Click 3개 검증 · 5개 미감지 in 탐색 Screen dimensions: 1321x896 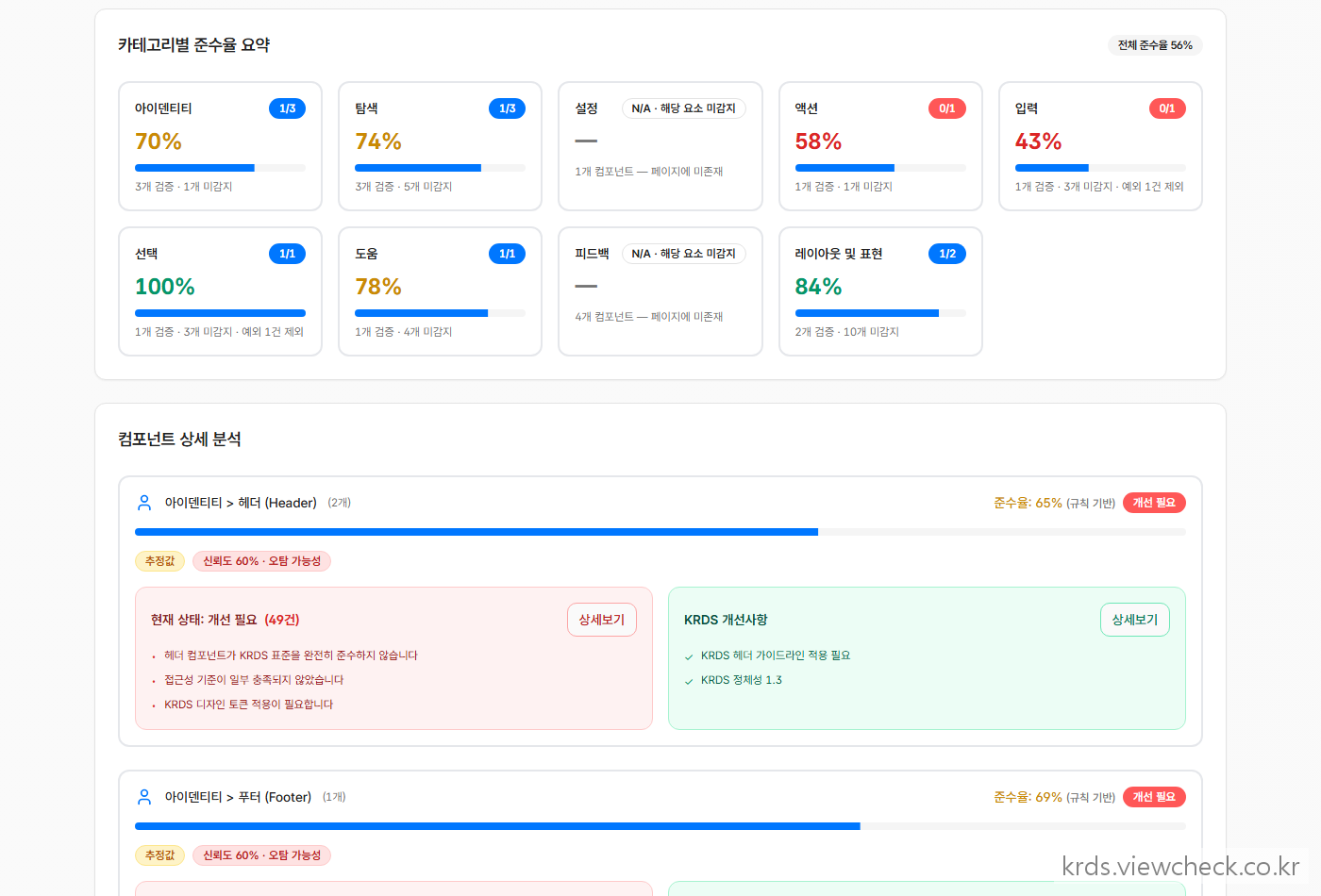click(x=404, y=187)
